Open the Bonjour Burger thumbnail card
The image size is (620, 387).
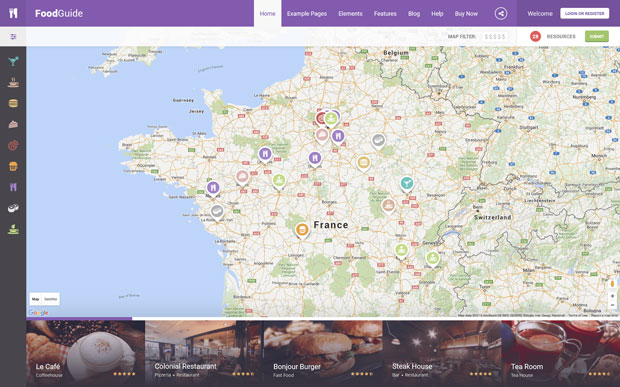323,353
